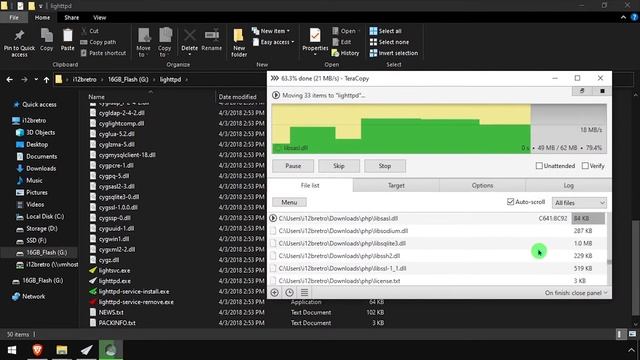Click Invert selection in ribbon
The height and width of the screenshot is (360, 640).
(x=393, y=53)
